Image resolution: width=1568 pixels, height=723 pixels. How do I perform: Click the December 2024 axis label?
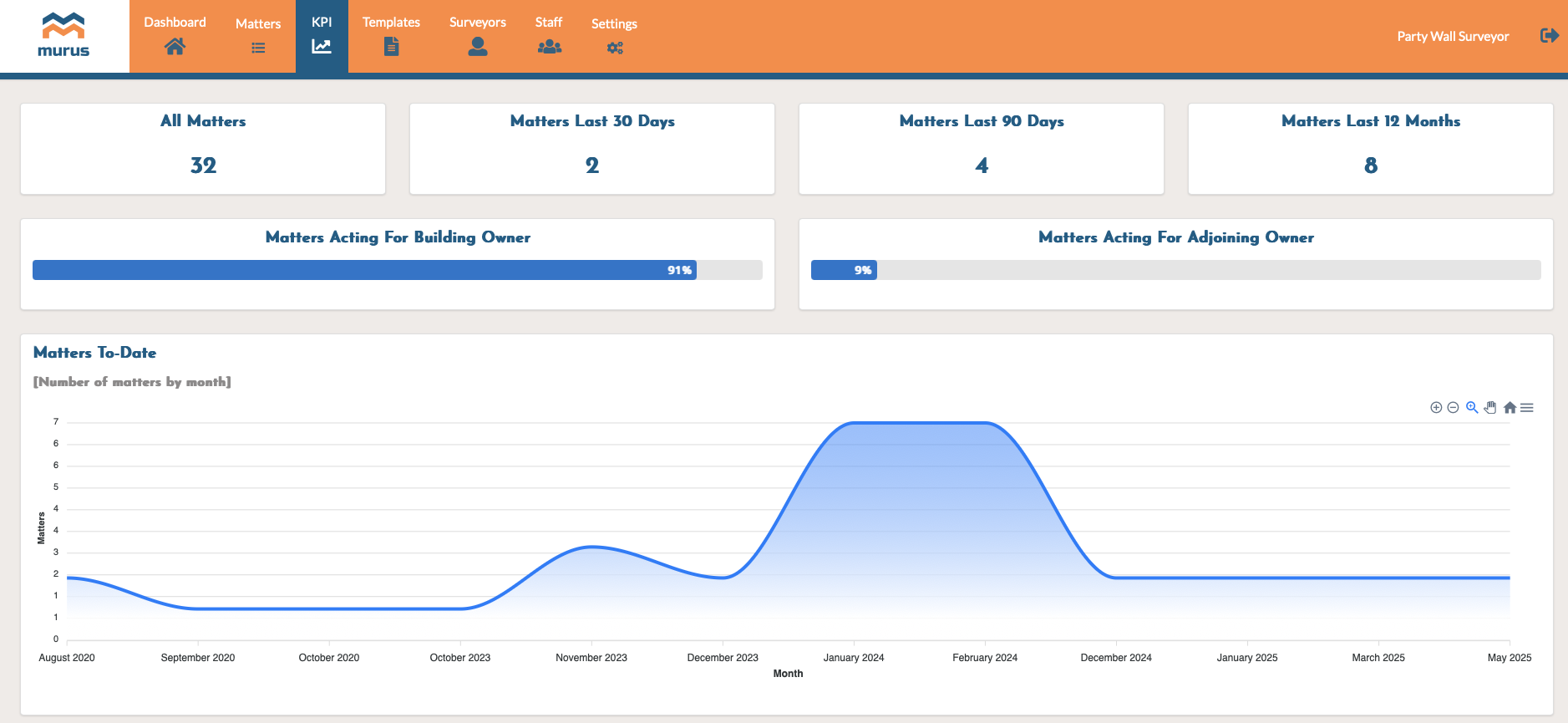(1116, 658)
